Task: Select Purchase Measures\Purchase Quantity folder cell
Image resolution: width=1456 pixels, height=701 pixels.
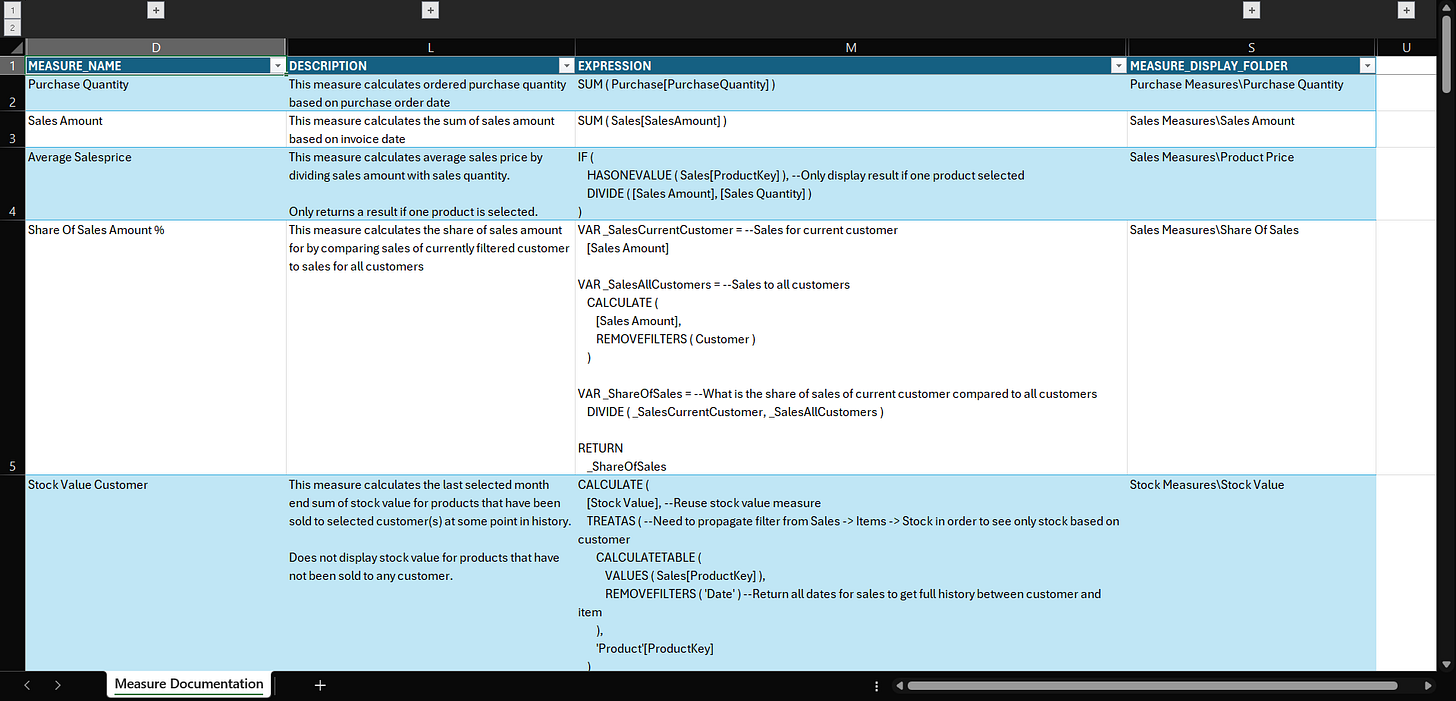Action: pyautogui.click(x=1252, y=93)
